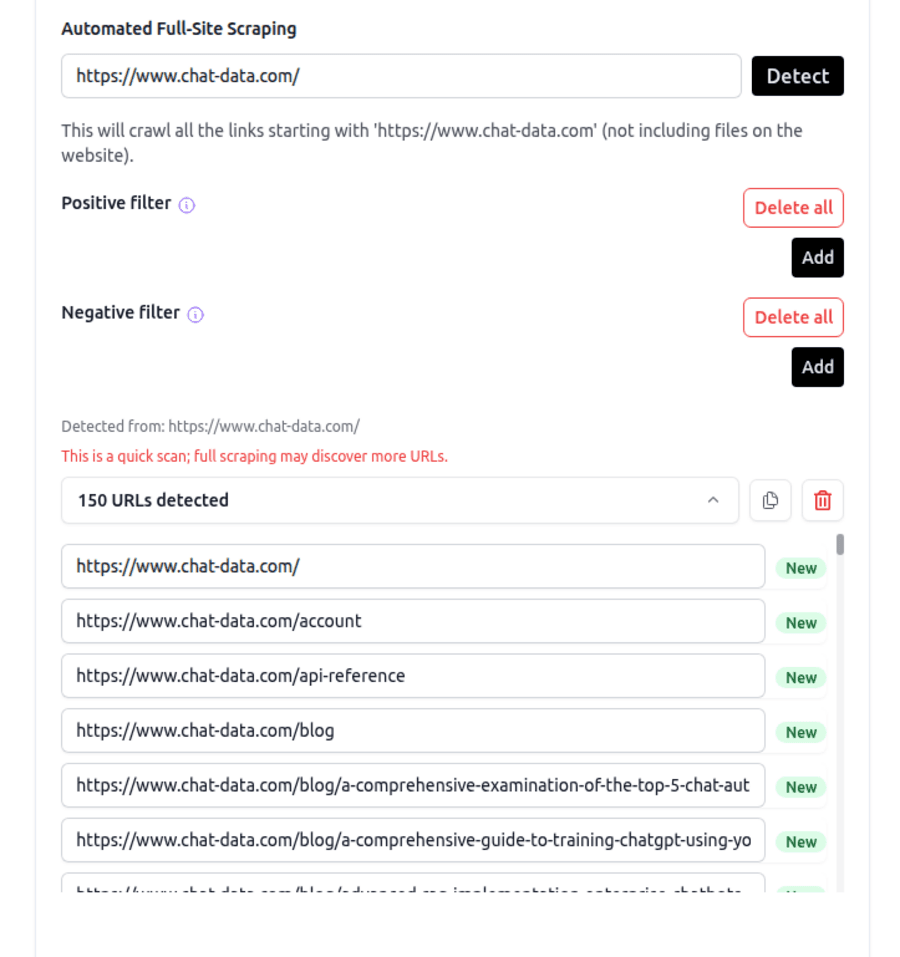Viewport: 900px width, 957px height.
Task: Copy the detected URLs list
Action: [770, 500]
